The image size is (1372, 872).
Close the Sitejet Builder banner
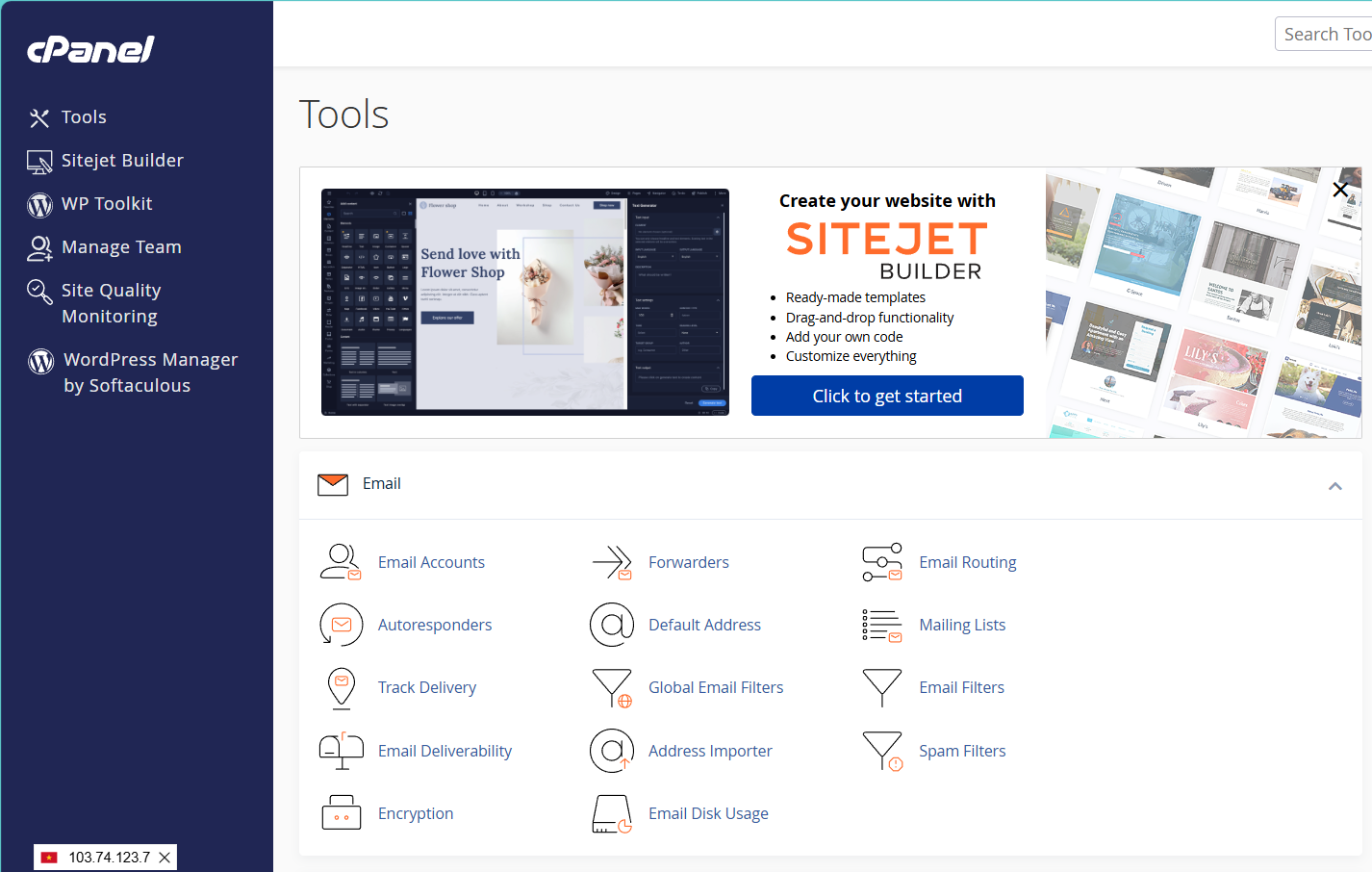click(1340, 190)
